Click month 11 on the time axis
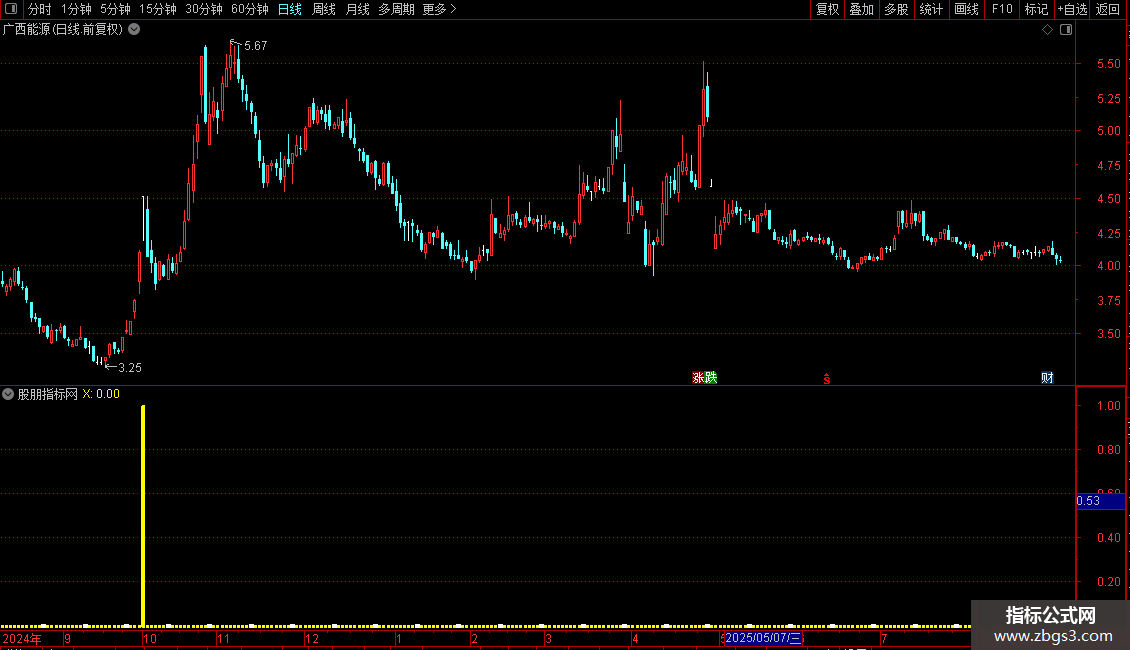This screenshot has width=1130, height=650. tap(223, 638)
